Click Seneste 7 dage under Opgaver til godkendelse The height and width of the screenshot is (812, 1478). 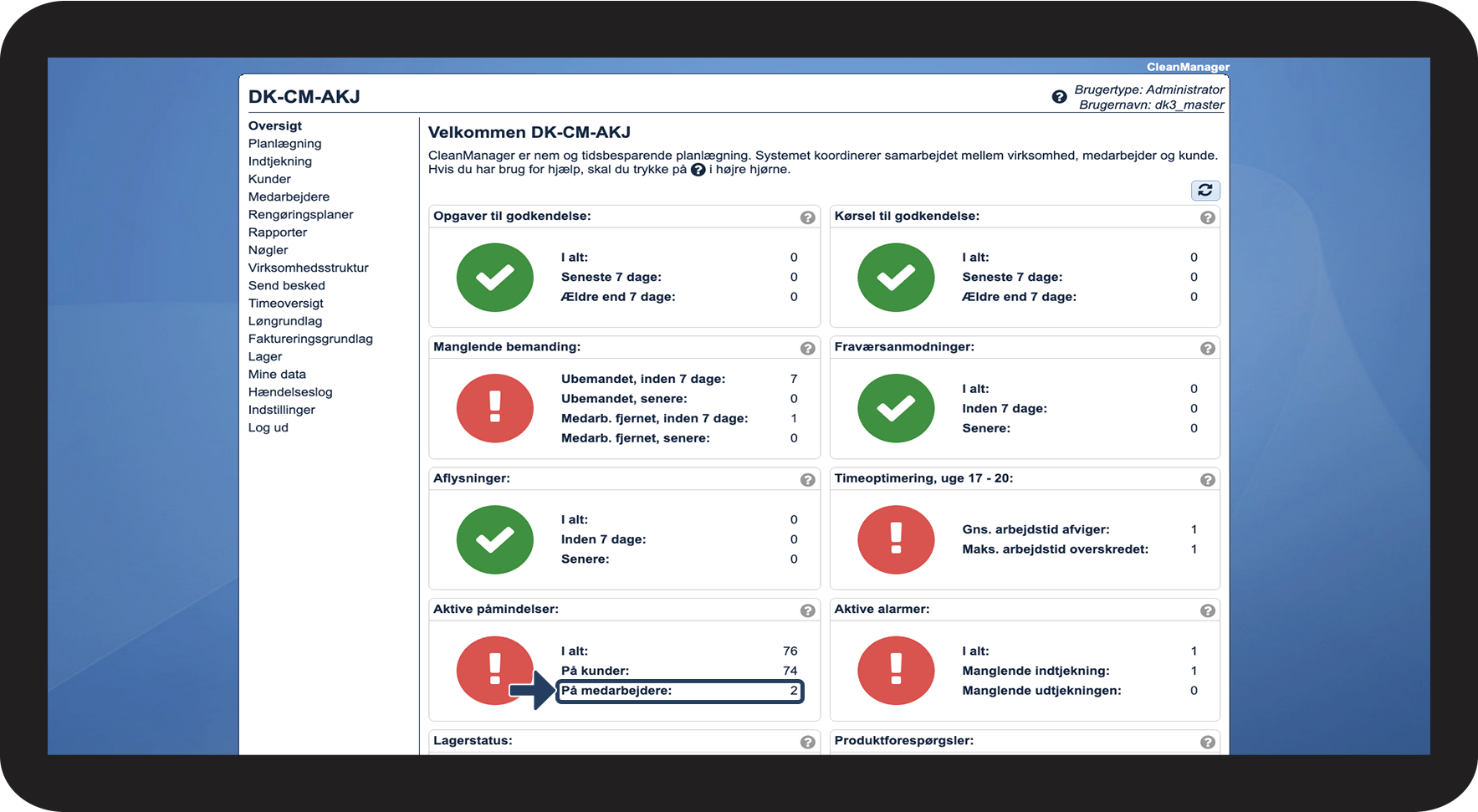tap(679, 277)
